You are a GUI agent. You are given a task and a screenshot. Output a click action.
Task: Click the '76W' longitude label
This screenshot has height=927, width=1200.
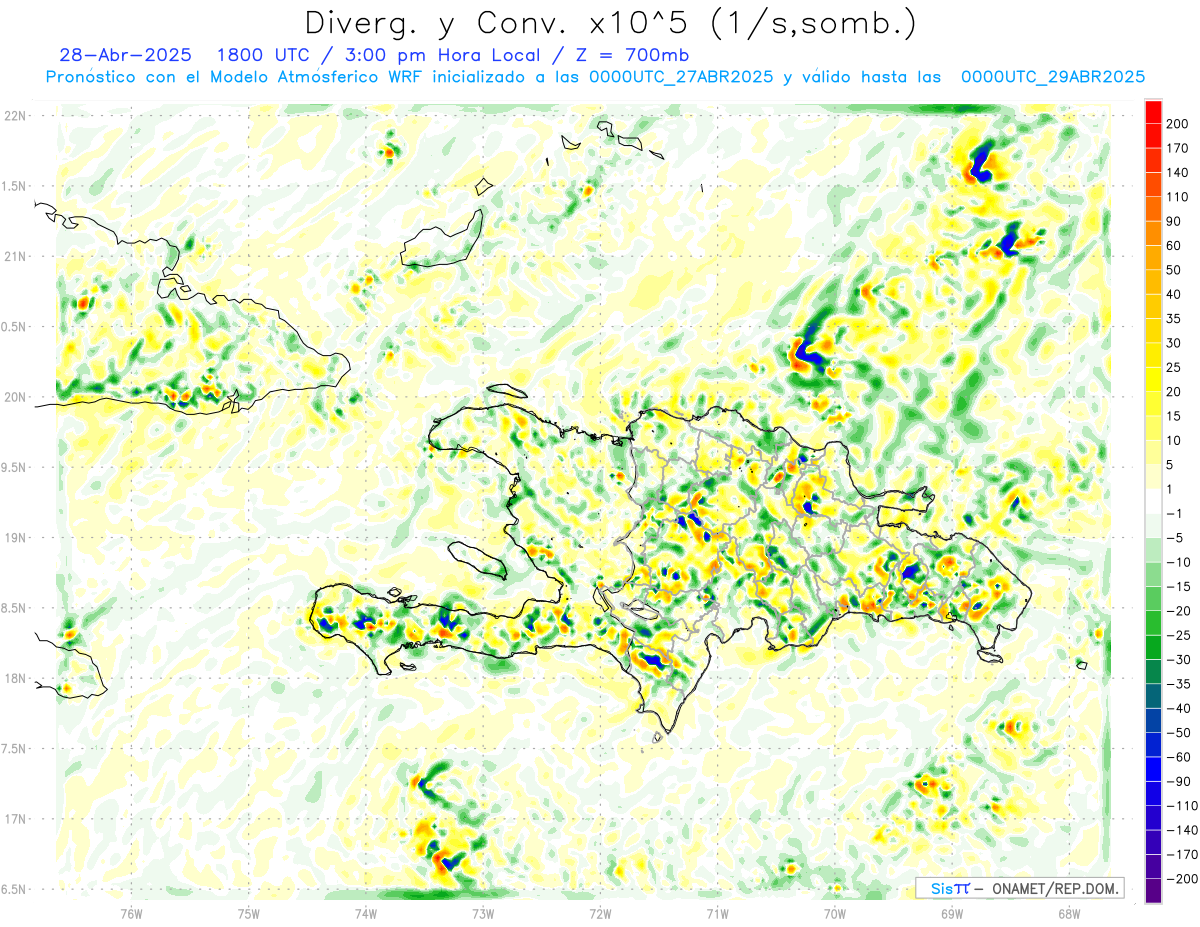tap(131, 914)
